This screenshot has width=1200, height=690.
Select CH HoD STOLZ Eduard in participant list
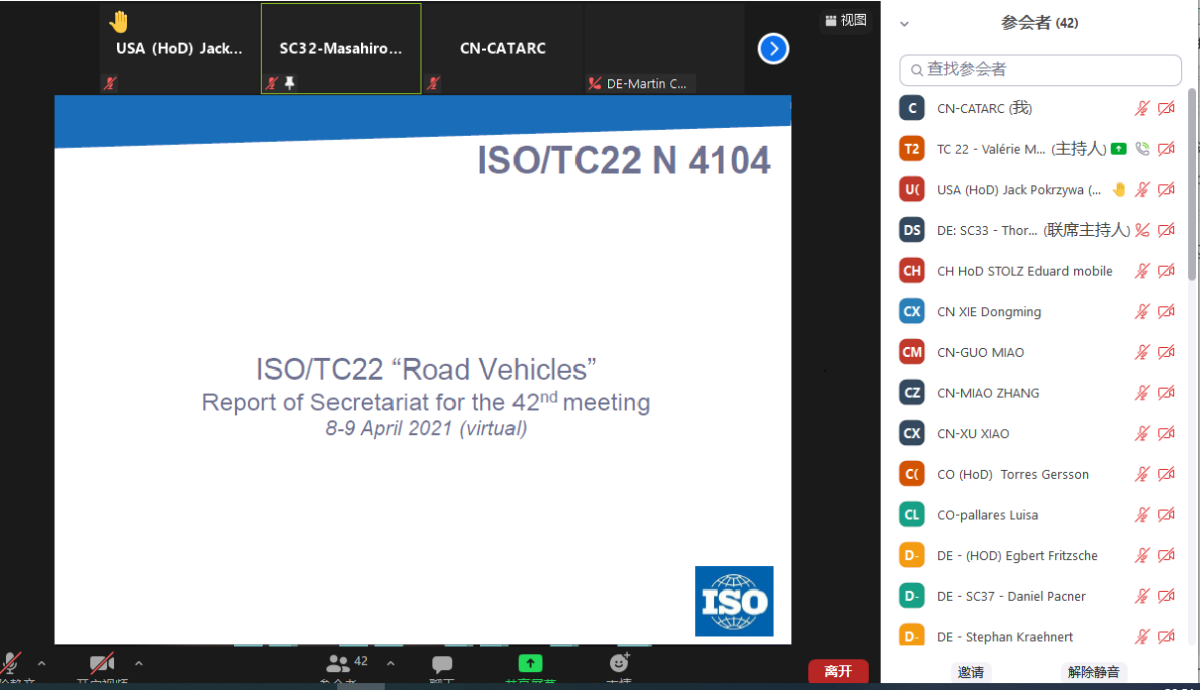pyautogui.click(x=1024, y=271)
